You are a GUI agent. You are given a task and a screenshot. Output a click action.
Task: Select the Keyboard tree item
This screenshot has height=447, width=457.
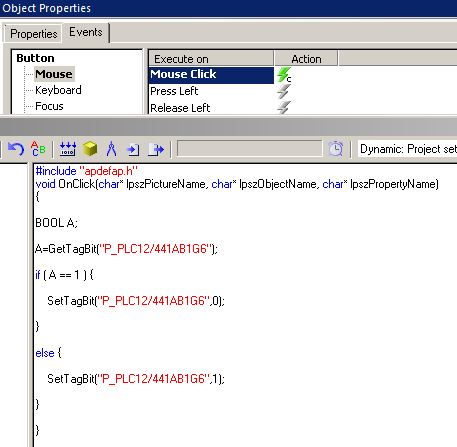coord(58,90)
